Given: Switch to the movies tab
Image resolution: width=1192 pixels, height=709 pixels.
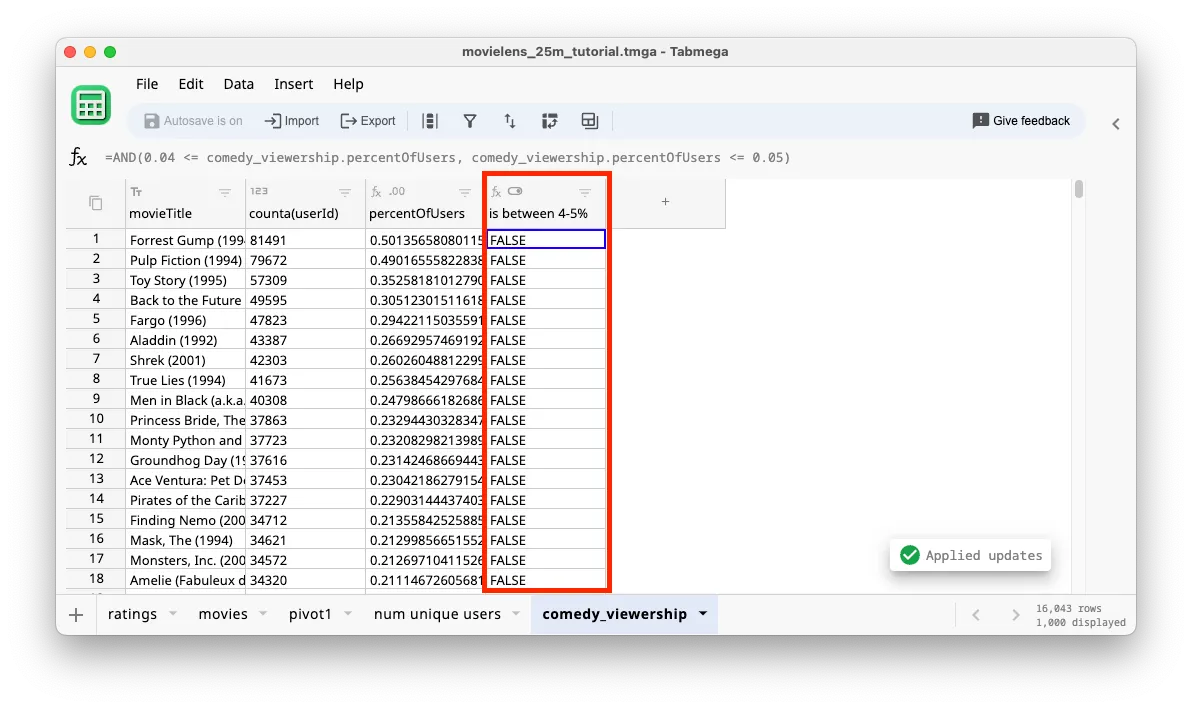Looking at the screenshot, I should 223,614.
